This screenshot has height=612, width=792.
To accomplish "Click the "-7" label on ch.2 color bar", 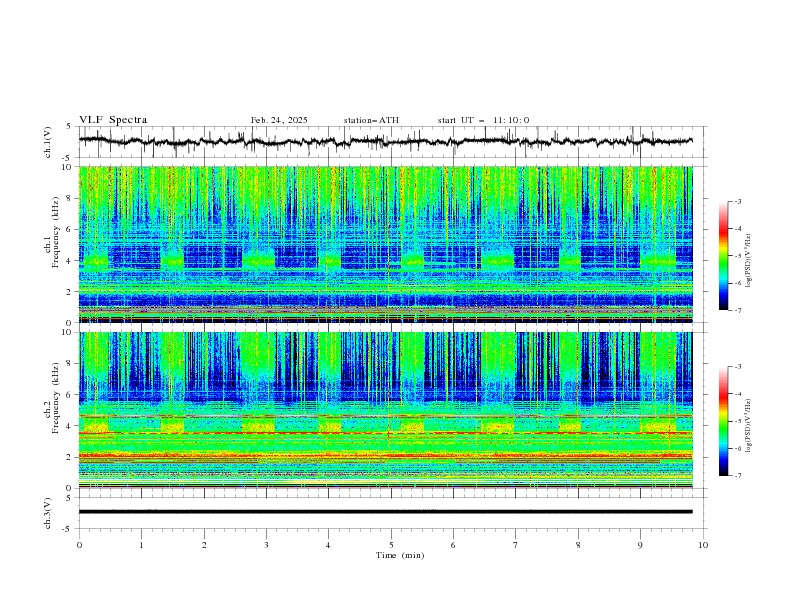I will click(x=737, y=476).
